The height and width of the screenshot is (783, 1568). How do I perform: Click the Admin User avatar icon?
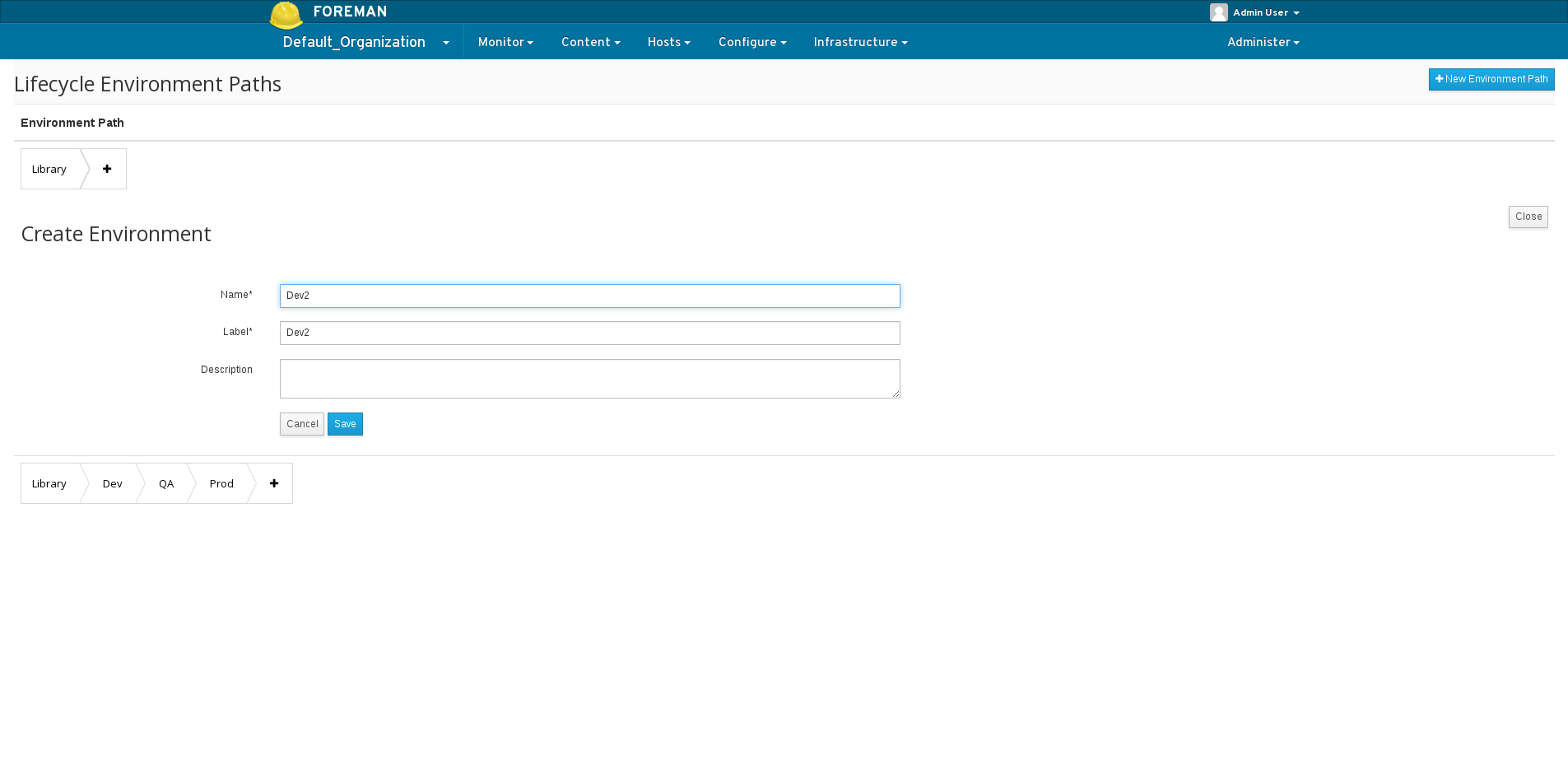point(1219,12)
